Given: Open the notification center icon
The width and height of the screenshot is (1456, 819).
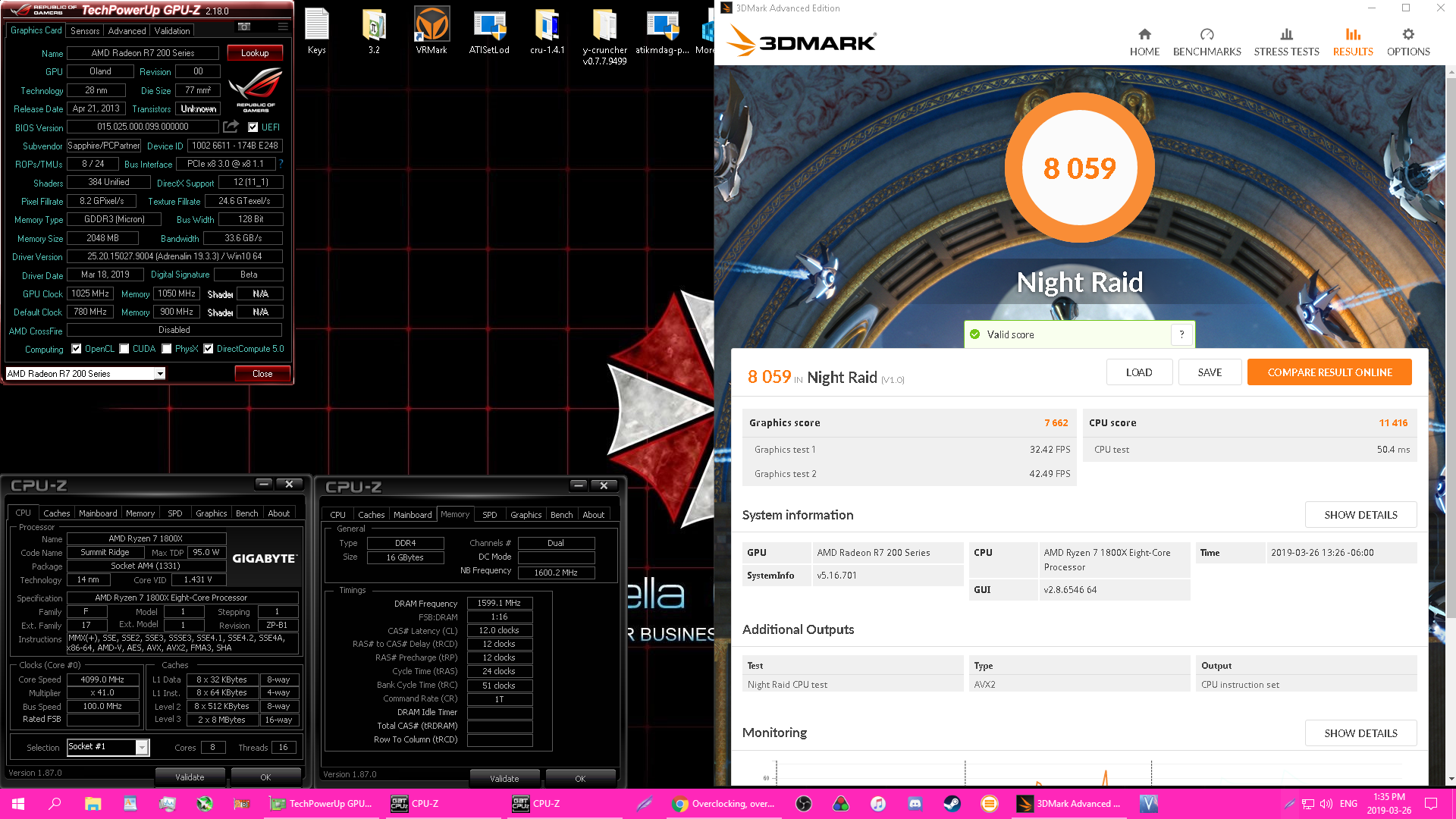Looking at the screenshot, I should point(1431,804).
